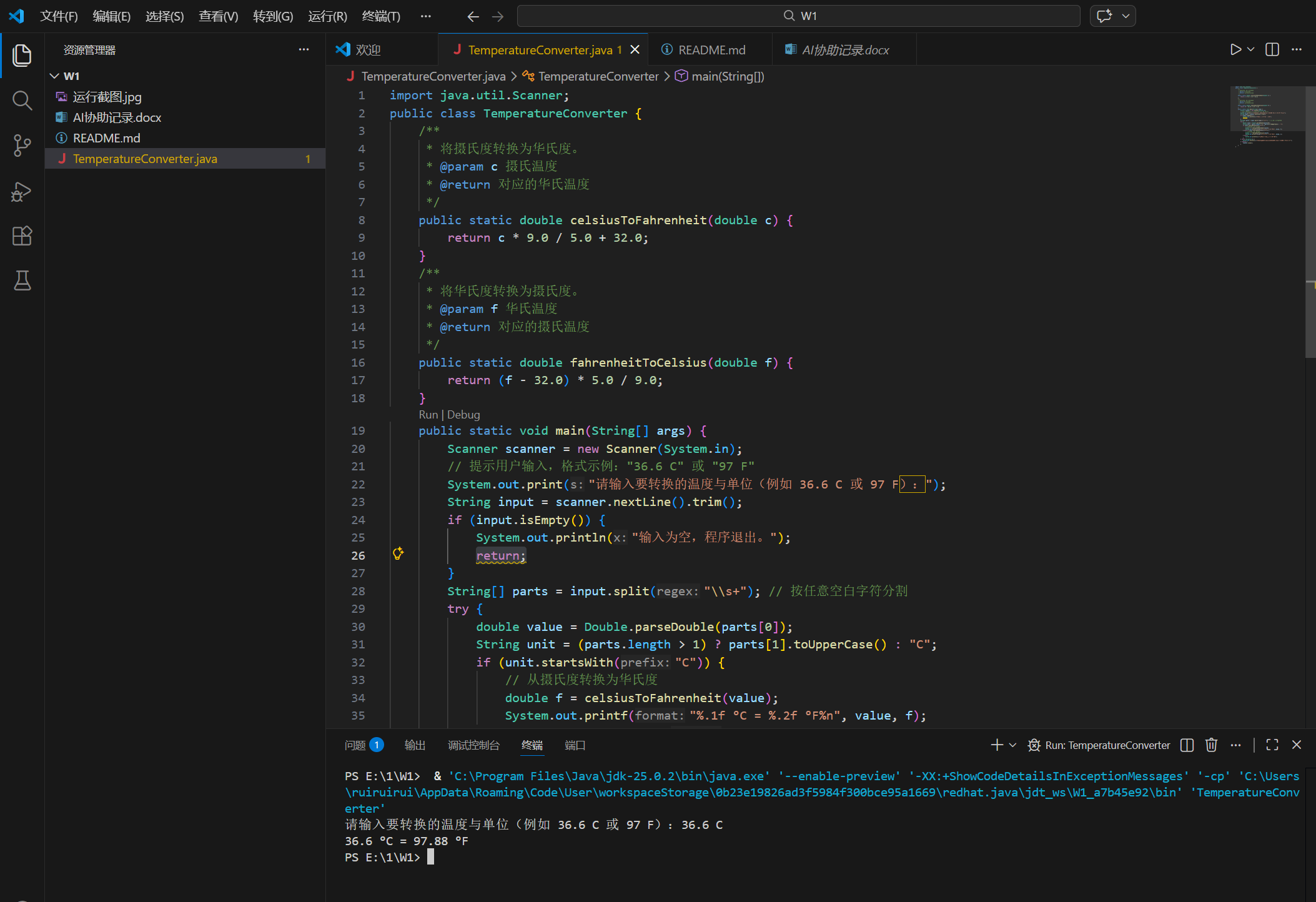
Task: Open Run and Debug view
Action: point(22,191)
